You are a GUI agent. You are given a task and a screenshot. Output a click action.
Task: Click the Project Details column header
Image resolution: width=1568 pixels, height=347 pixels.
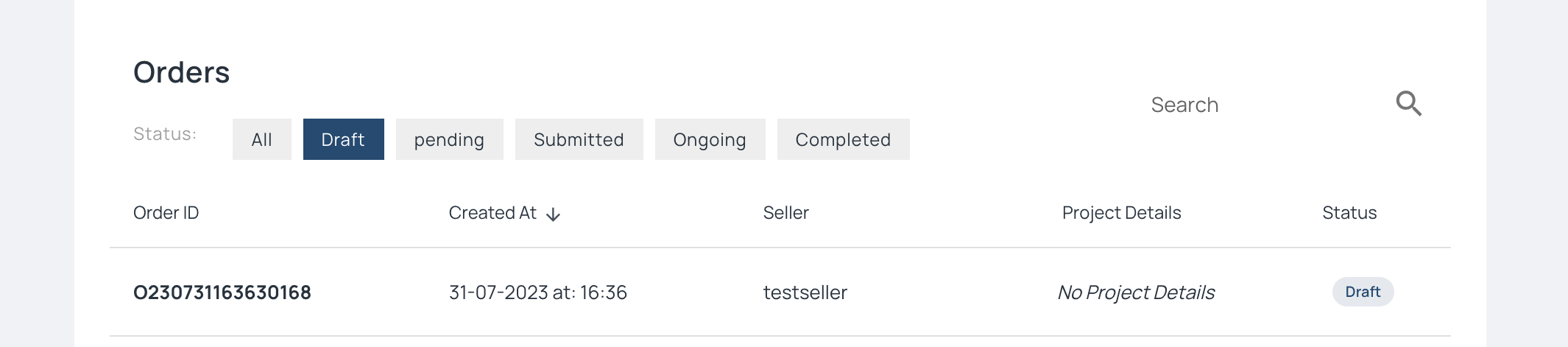click(x=1121, y=213)
